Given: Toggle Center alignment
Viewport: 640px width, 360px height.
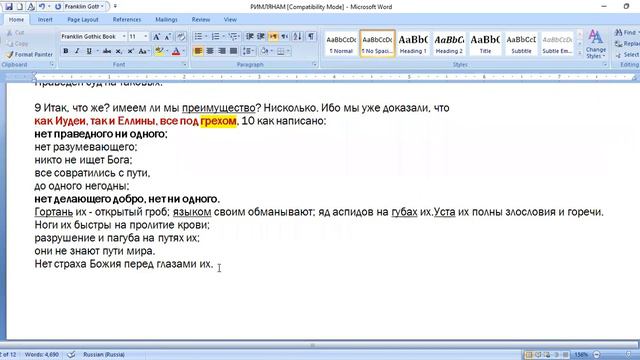Looking at the screenshot, I should (x=210, y=51).
